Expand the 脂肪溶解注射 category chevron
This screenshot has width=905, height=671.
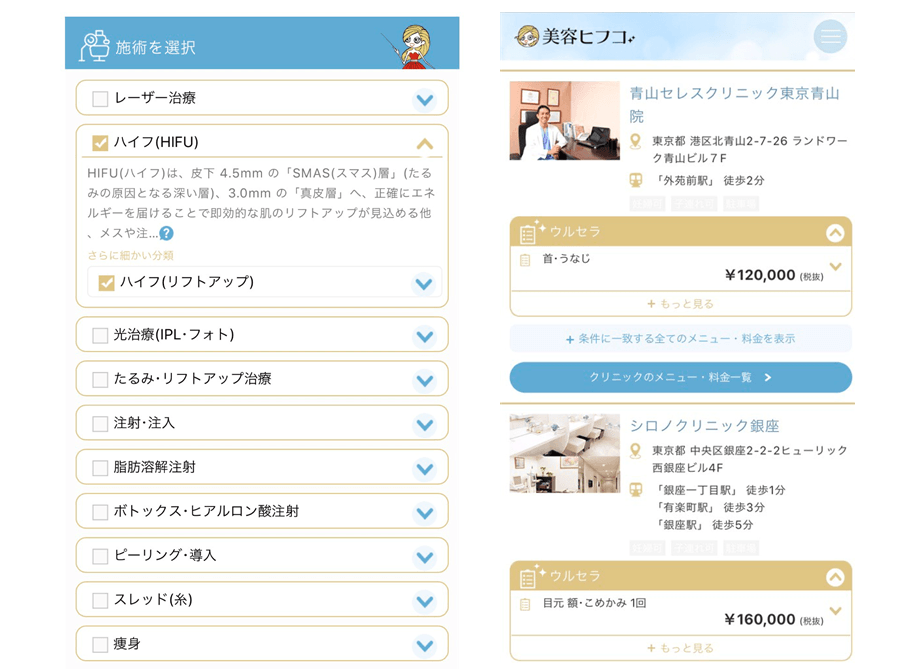[426, 467]
